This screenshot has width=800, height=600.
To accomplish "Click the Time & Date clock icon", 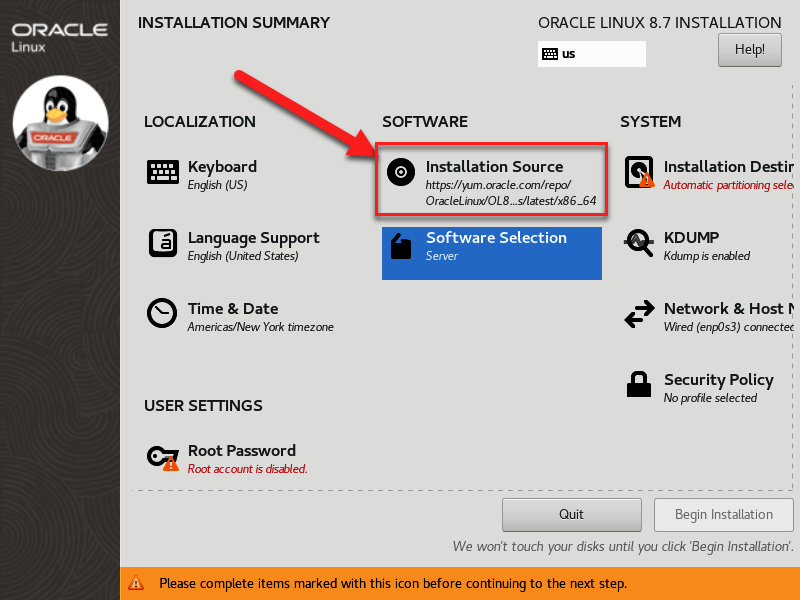I will tap(162, 313).
